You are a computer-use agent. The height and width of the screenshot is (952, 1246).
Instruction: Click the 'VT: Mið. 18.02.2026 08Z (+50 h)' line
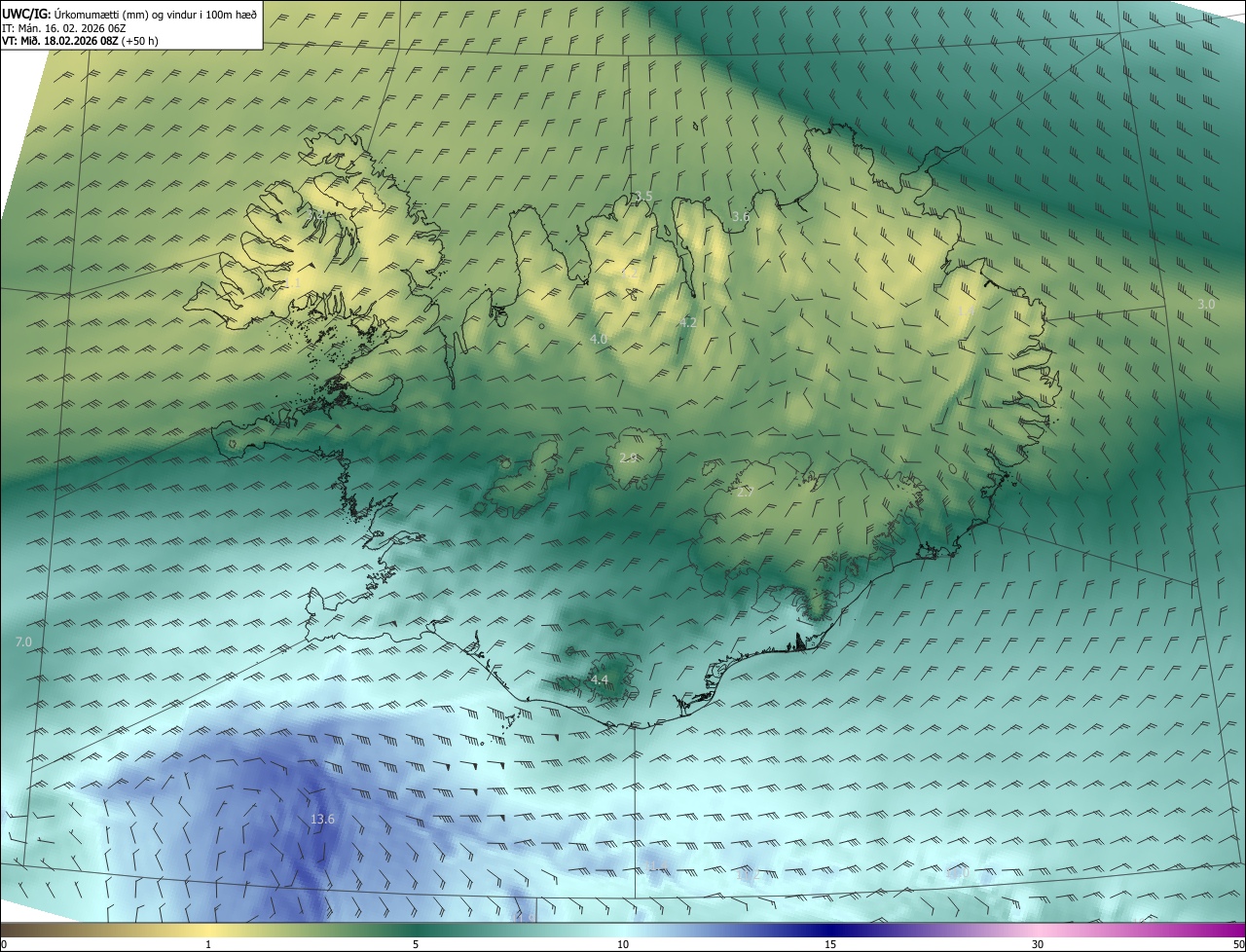[80, 41]
